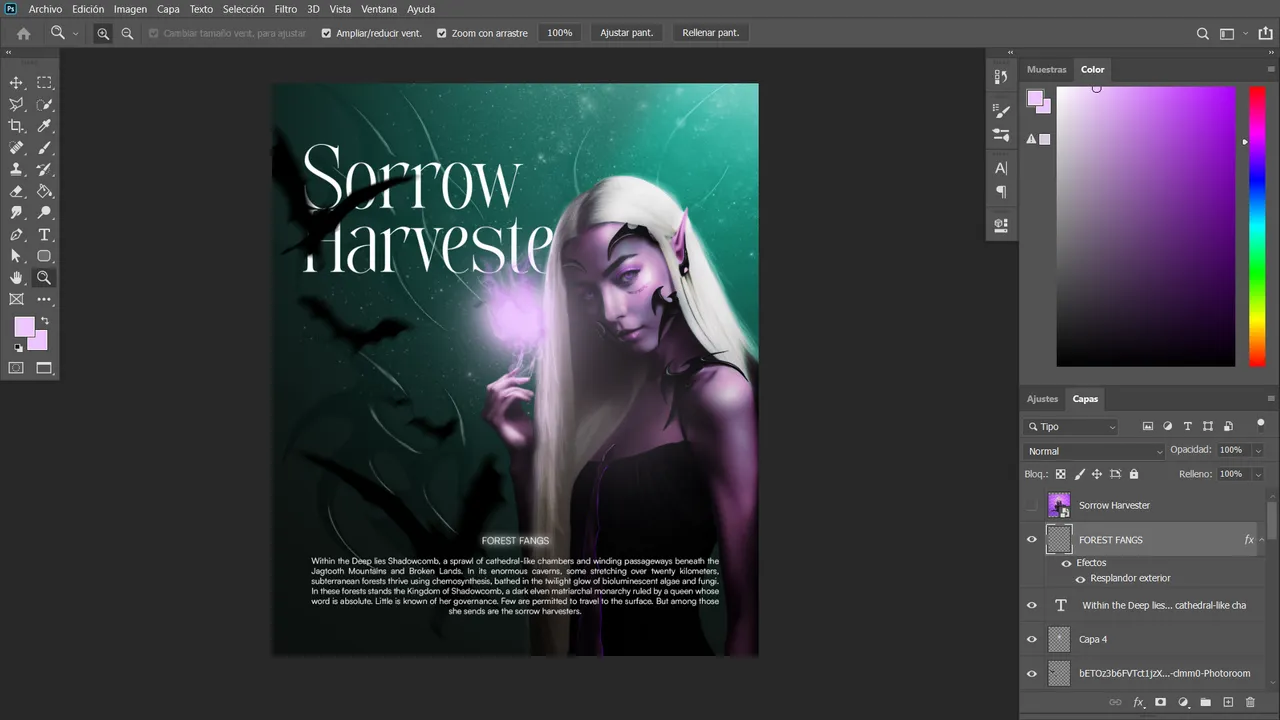The image size is (1280, 720).
Task: Swap foreground and background colors
Action: click(x=44, y=321)
